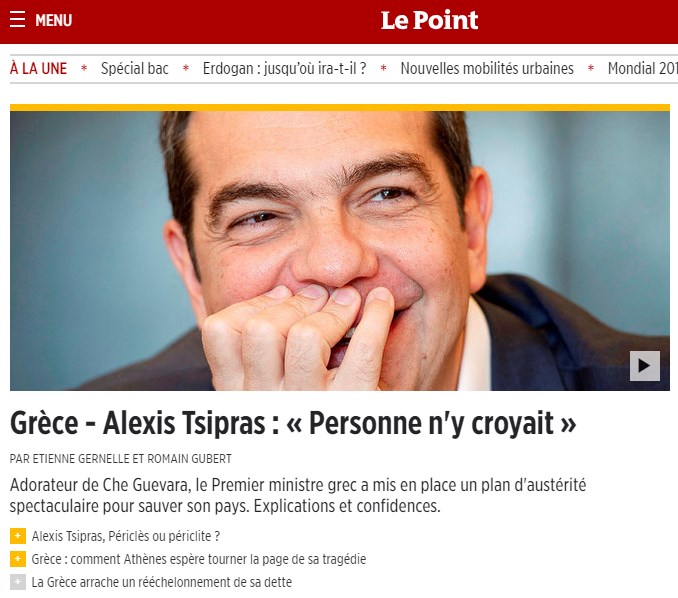Play the video on the Tsipras photo

(644, 366)
